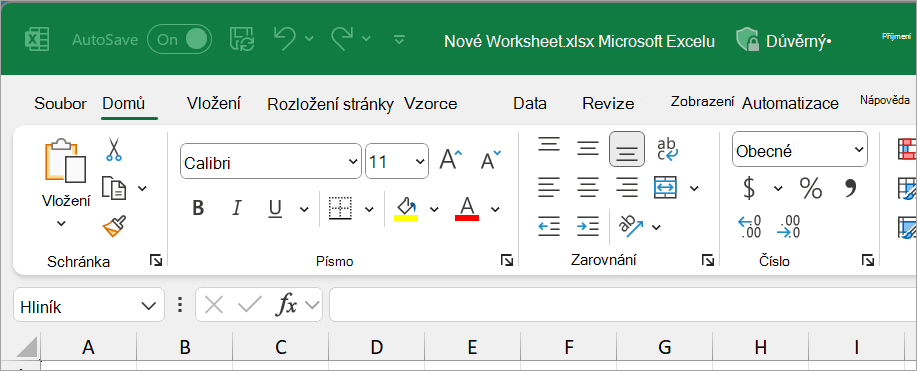Click the Merge and Center icon
The height and width of the screenshot is (371, 917).
point(666,187)
